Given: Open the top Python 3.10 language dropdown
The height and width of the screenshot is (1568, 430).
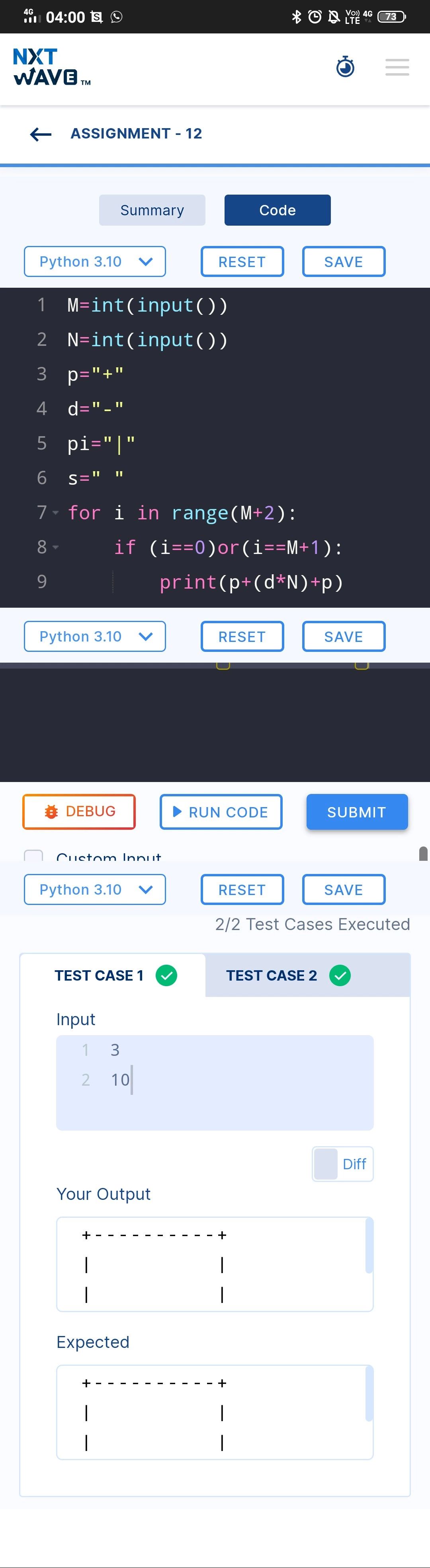Looking at the screenshot, I should [94, 262].
